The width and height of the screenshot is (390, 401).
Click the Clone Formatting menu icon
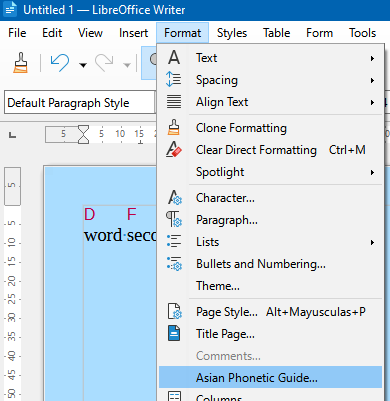point(174,127)
